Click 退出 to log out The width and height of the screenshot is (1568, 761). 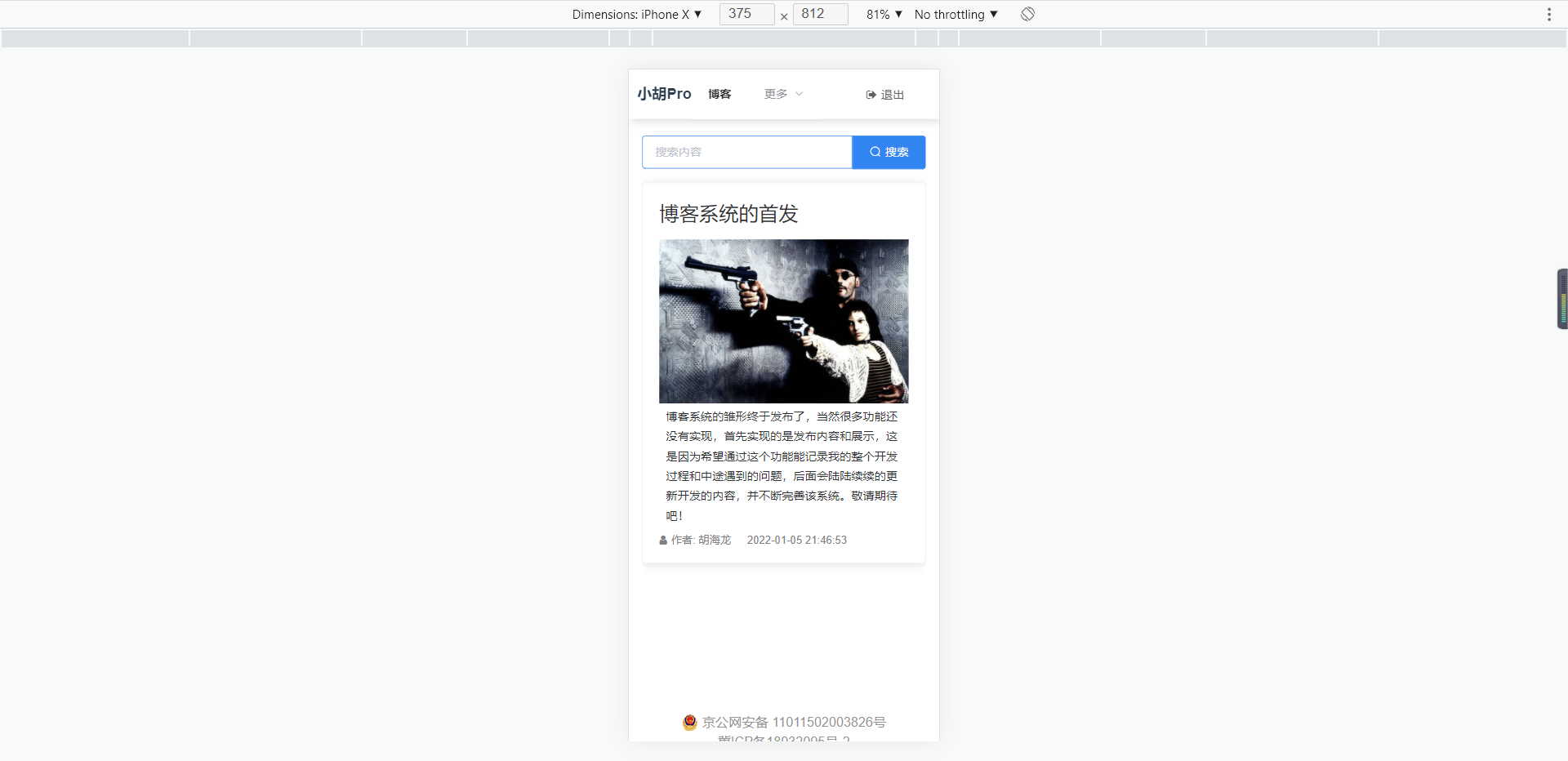point(892,95)
